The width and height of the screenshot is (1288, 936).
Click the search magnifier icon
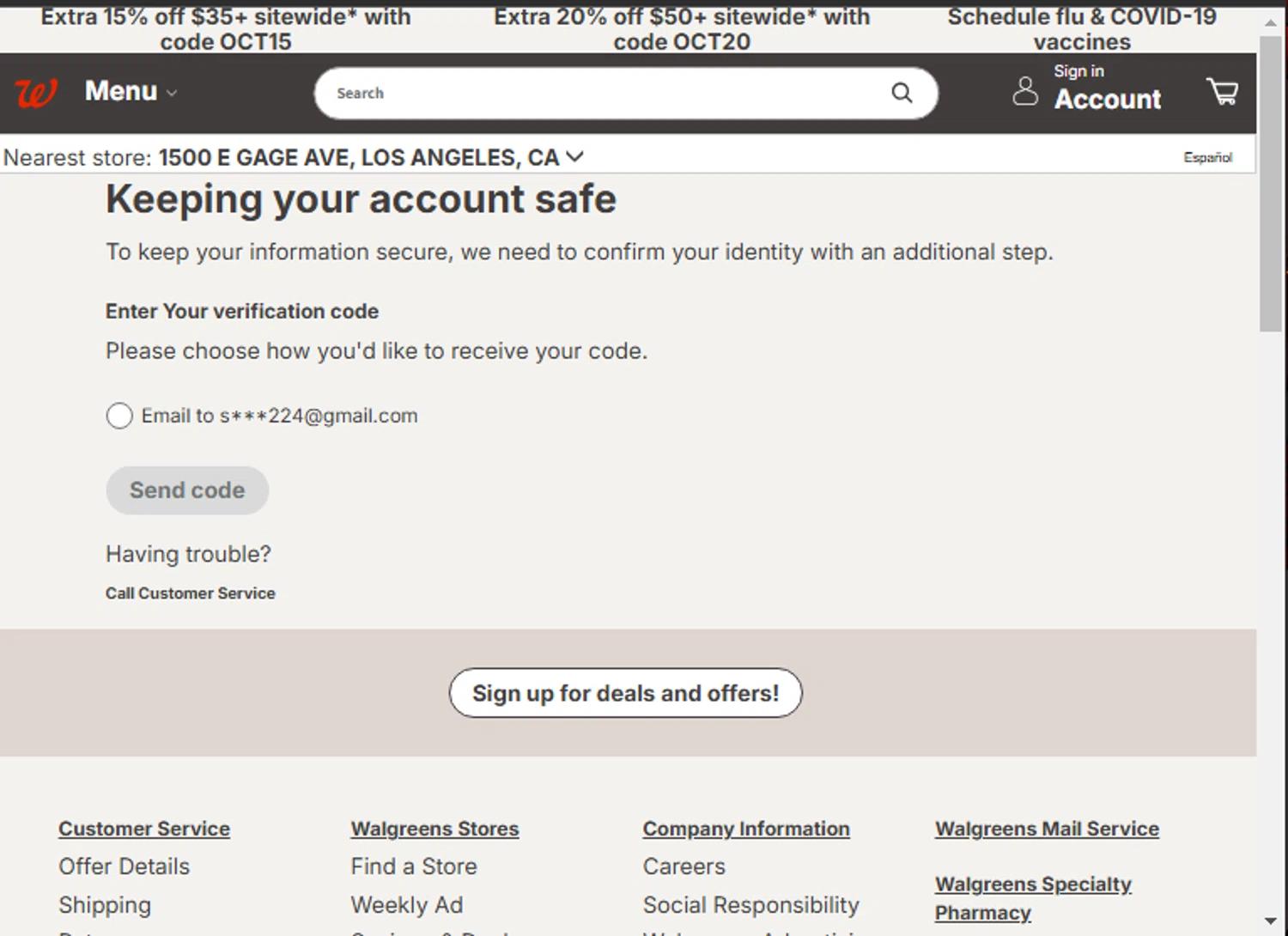point(902,93)
